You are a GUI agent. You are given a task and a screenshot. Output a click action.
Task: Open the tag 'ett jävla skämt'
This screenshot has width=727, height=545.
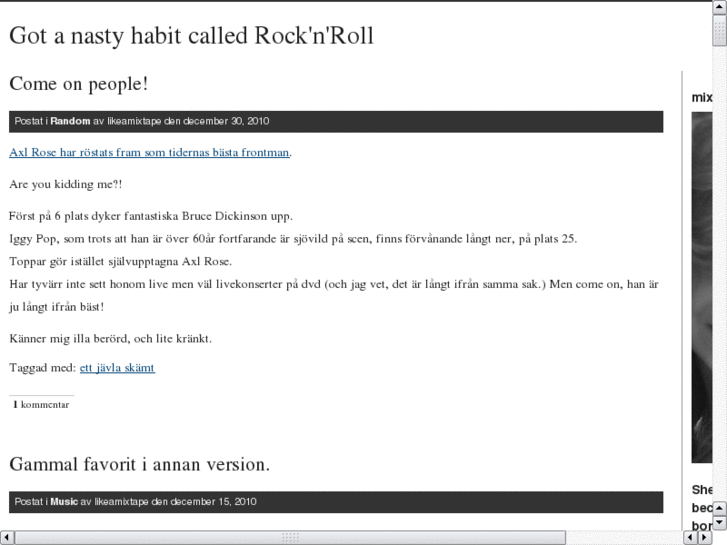117,368
